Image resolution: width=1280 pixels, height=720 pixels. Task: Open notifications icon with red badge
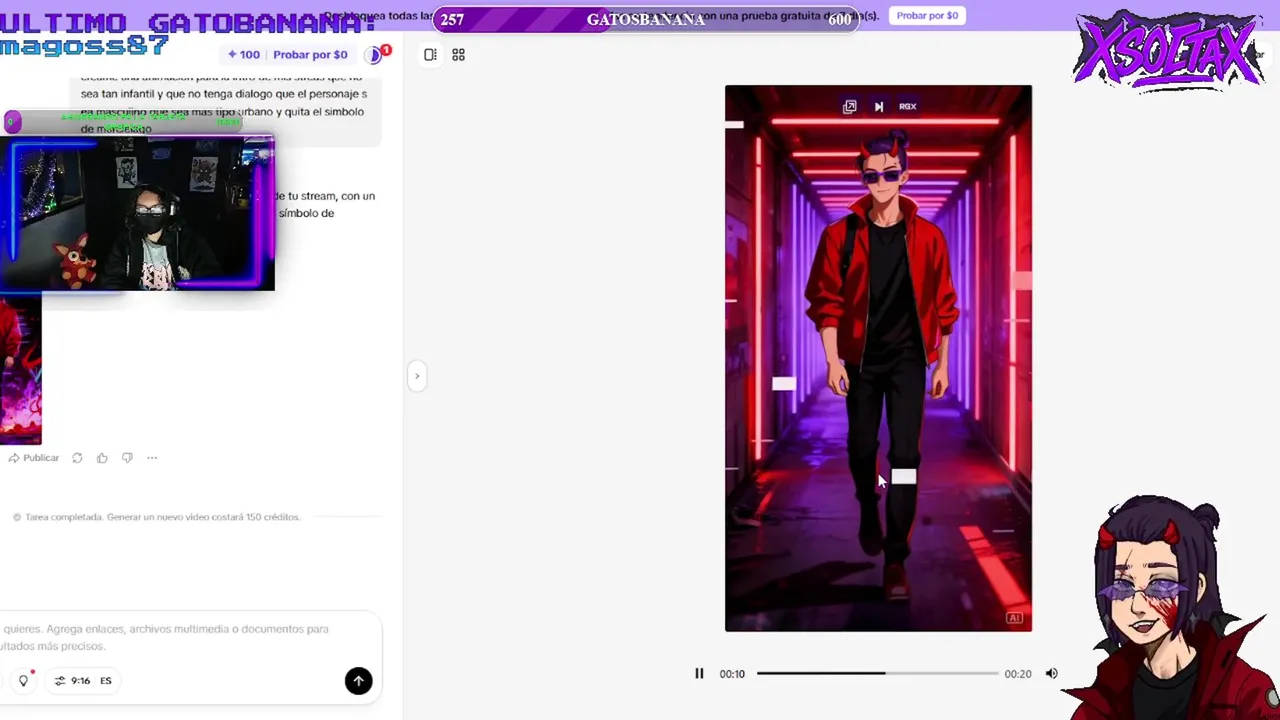(x=377, y=55)
